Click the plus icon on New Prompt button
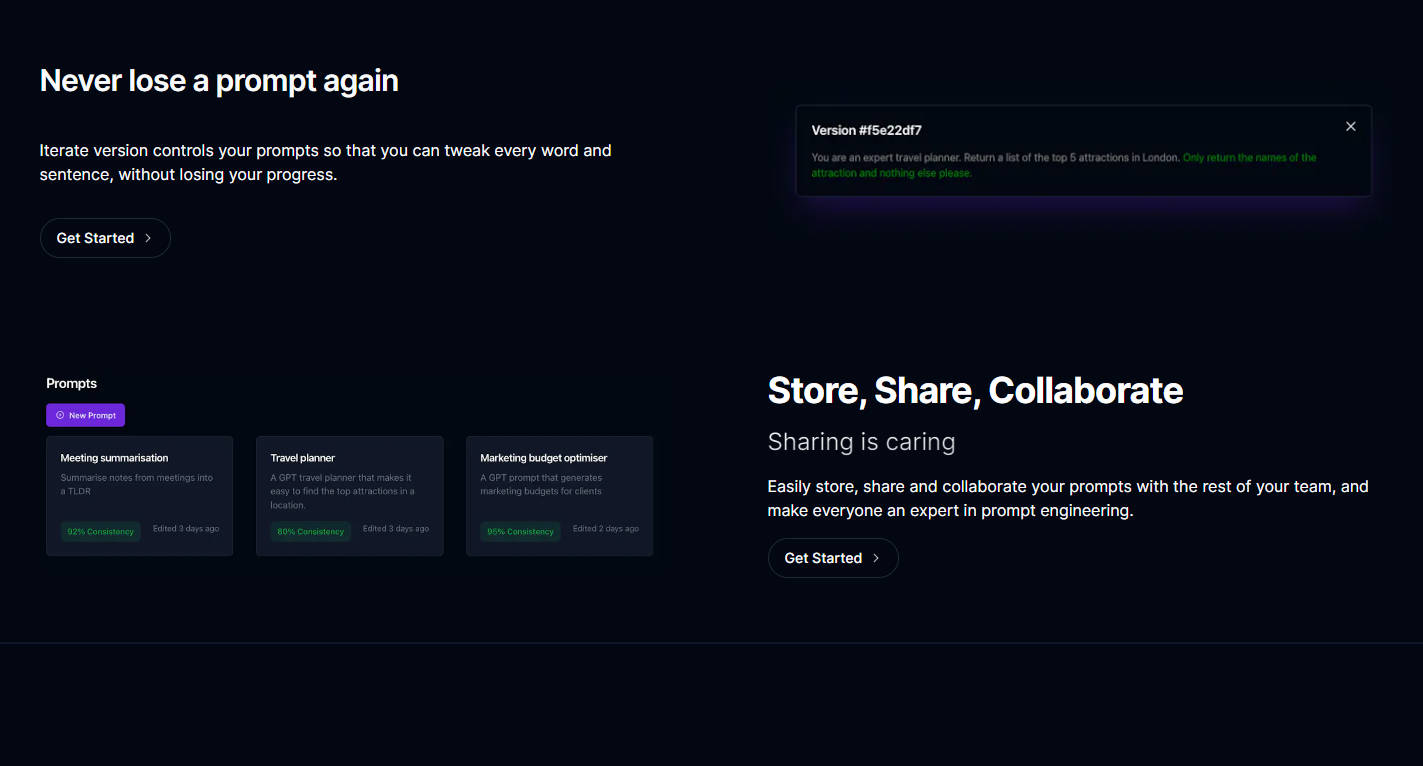This screenshot has width=1423, height=766. tap(59, 415)
